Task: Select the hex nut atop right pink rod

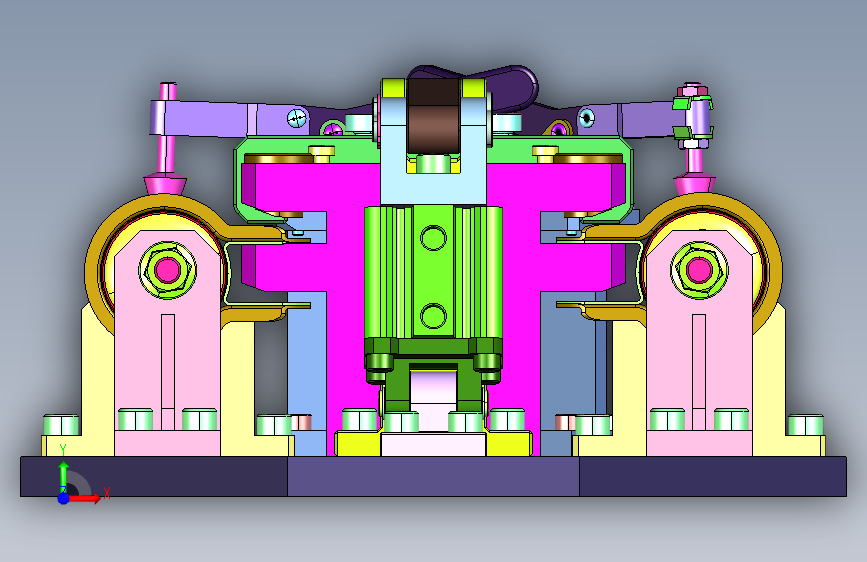Action: [x=694, y=89]
